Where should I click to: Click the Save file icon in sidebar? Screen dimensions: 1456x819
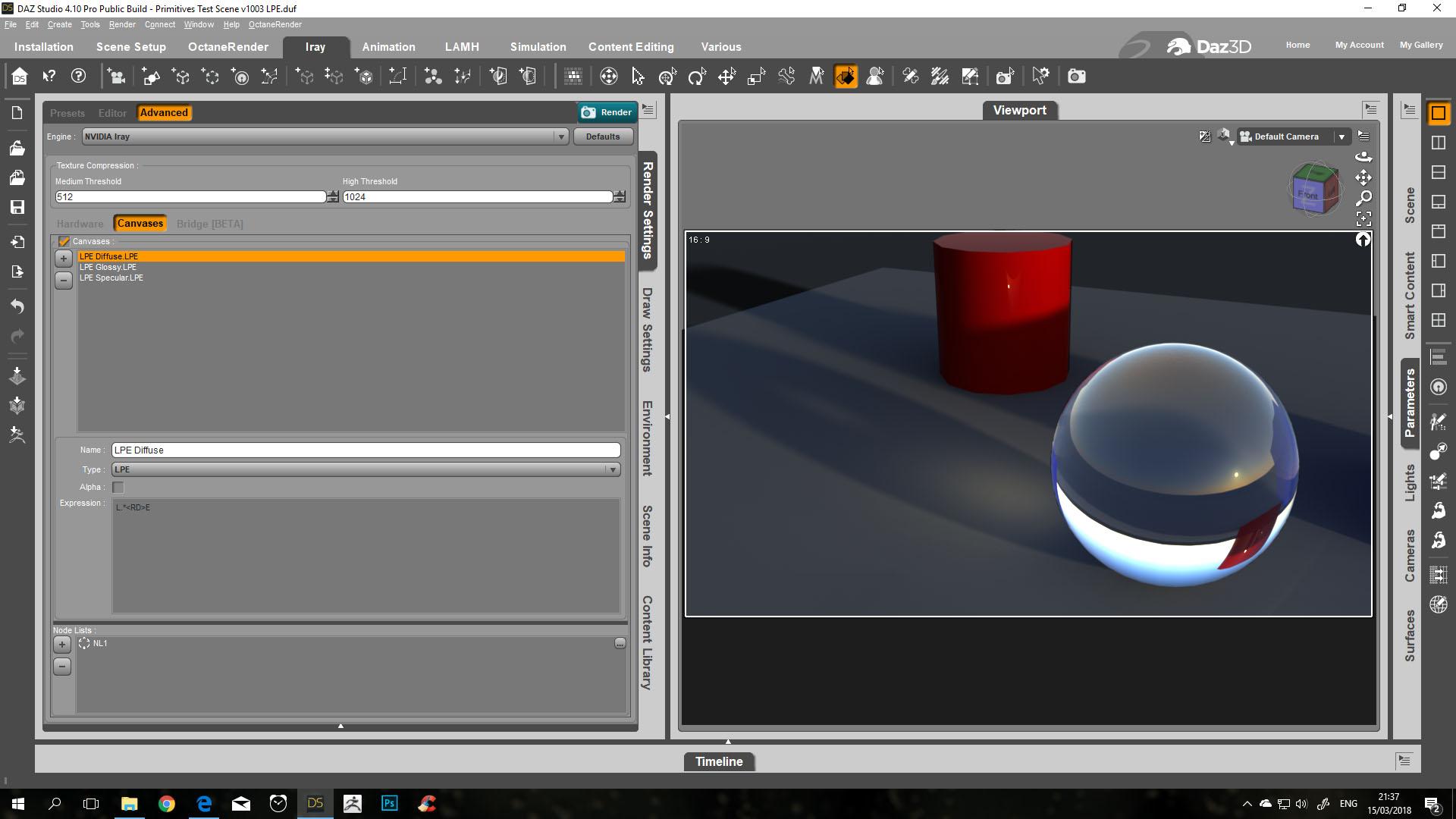click(x=17, y=207)
